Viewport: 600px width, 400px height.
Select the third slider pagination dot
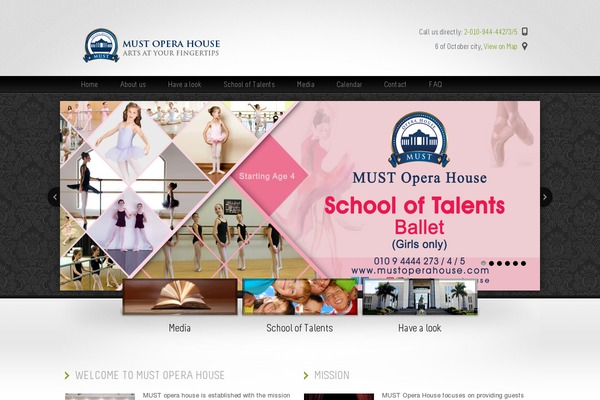point(499,263)
